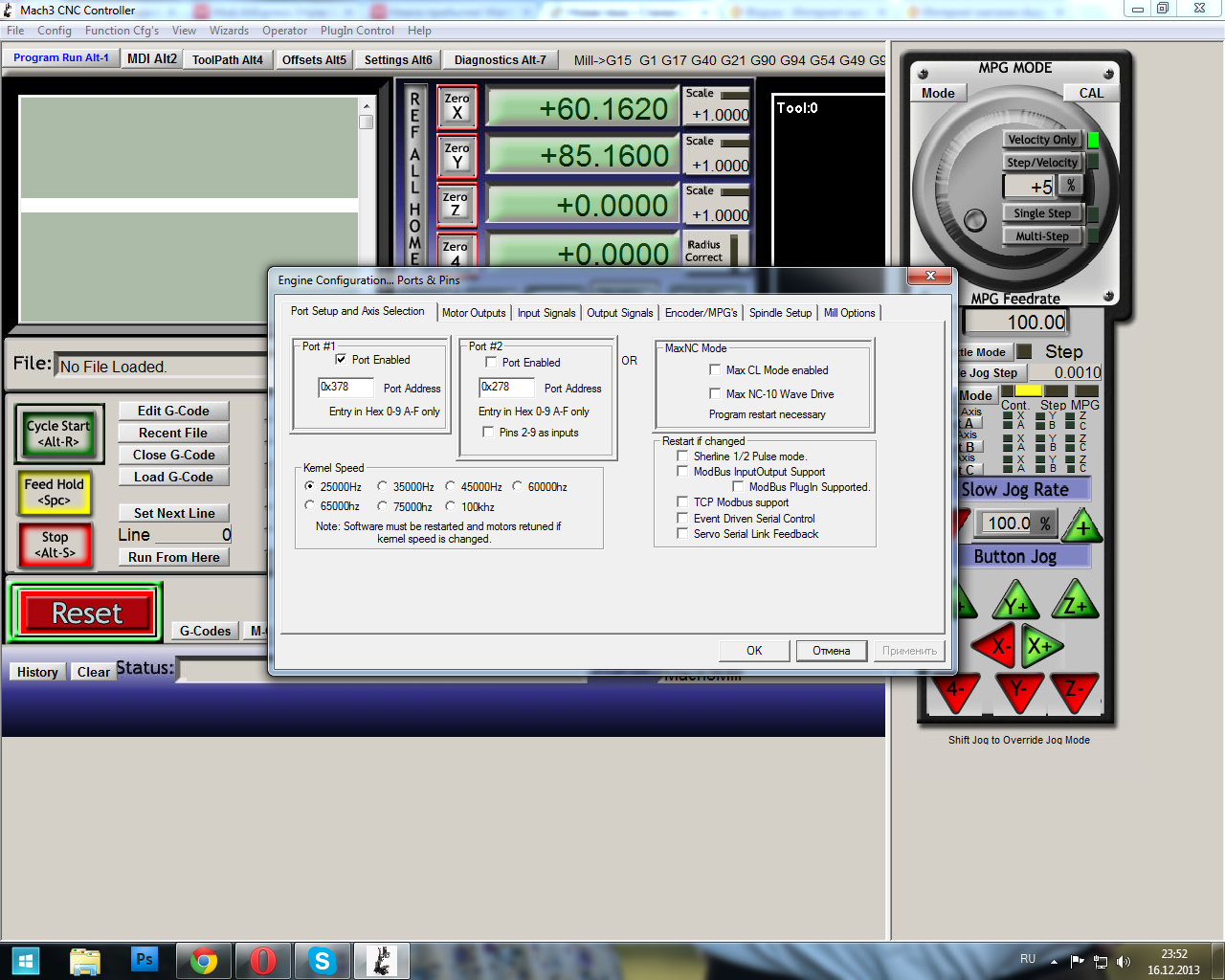Click the Load G-Code button
The image size is (1225, 980).
pos(173,477)
